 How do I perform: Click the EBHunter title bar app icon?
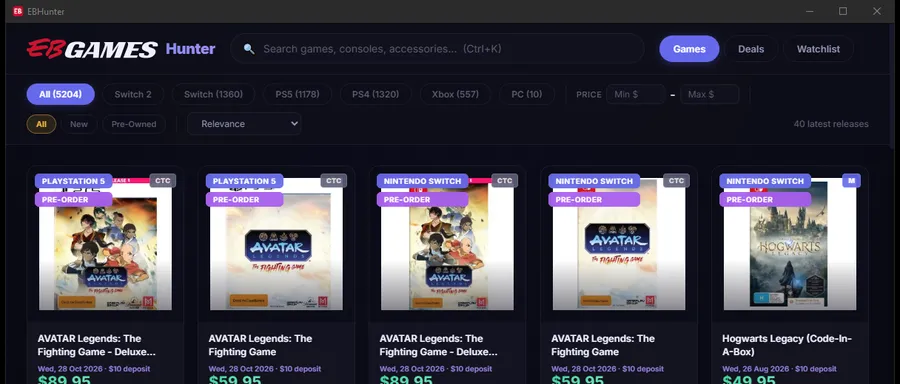tap(18, 11)
